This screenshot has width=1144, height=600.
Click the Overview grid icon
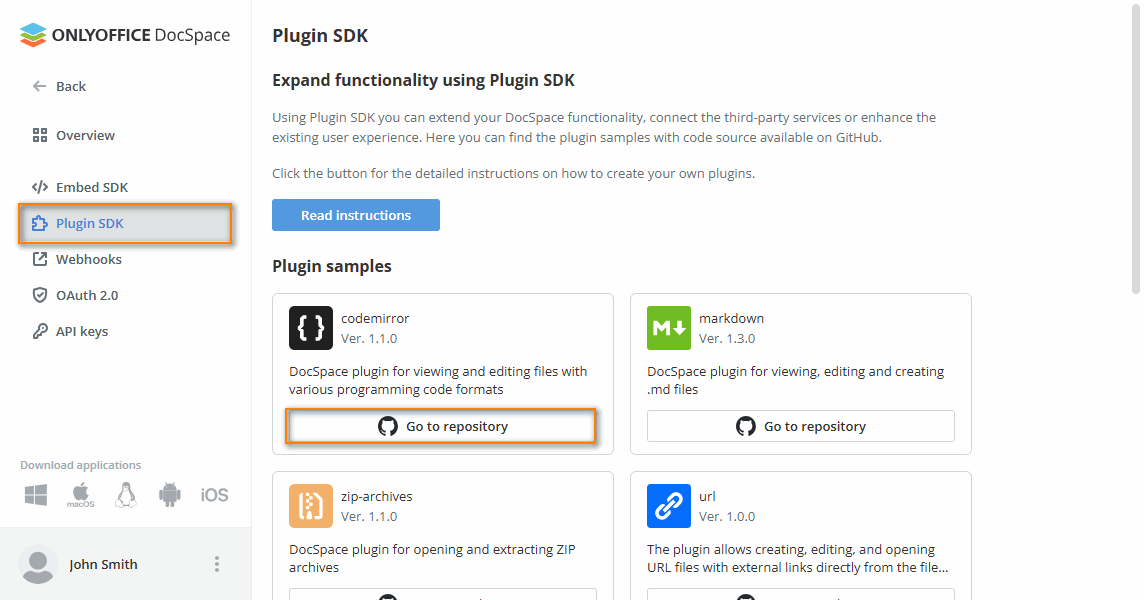point(40,135)
